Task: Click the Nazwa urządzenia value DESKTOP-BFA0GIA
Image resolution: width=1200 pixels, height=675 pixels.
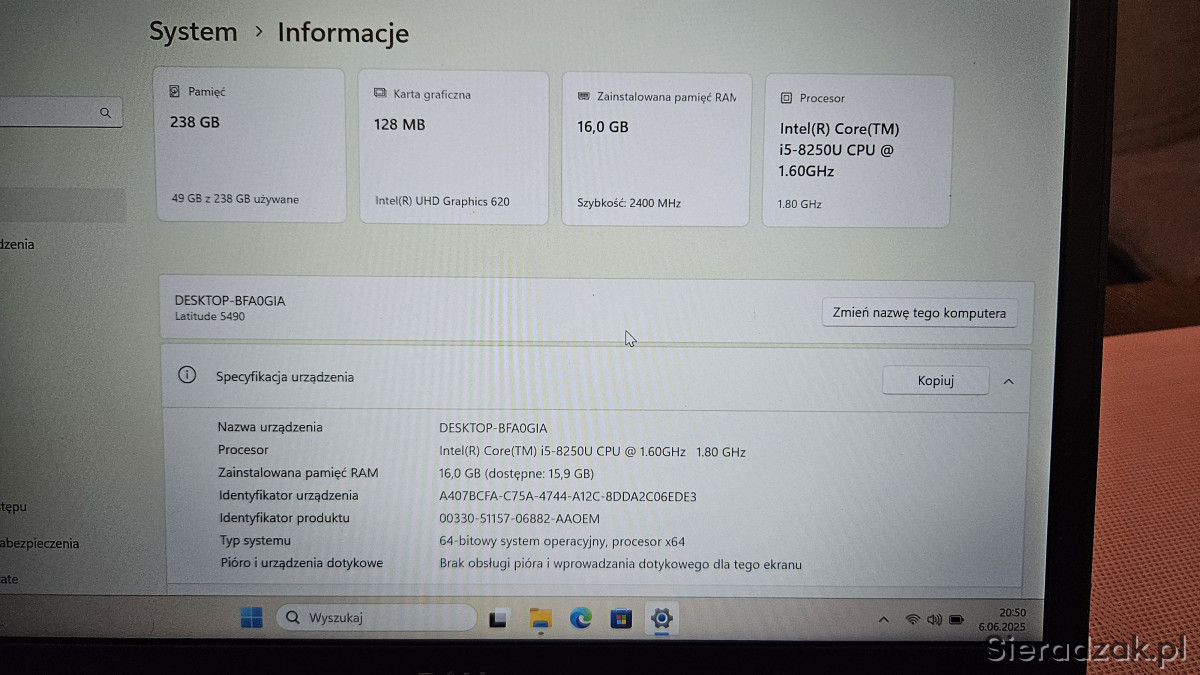Action: (x=493, y=428)
